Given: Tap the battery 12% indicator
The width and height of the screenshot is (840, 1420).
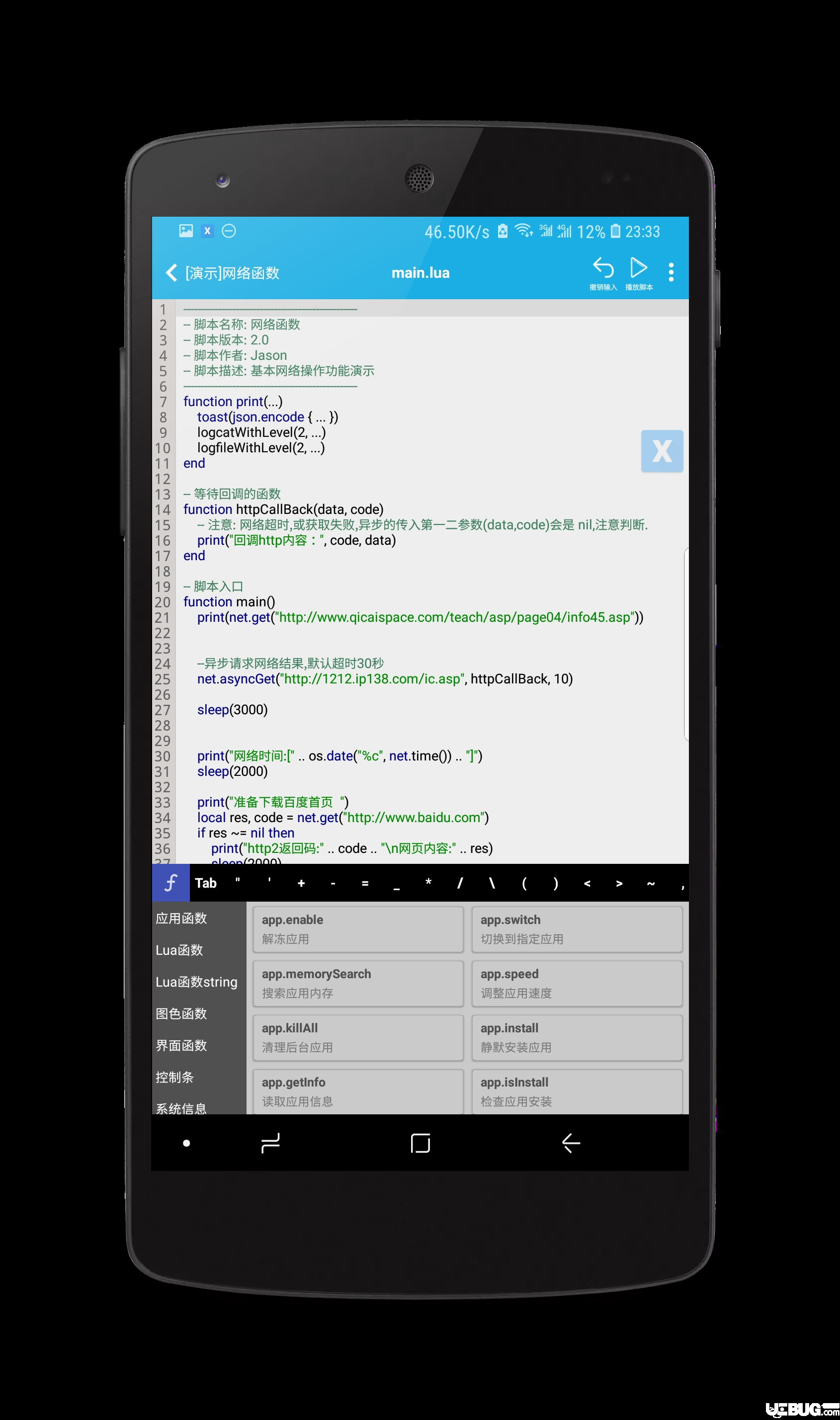Looking at the screenshot, I should [x=598, y=232].
